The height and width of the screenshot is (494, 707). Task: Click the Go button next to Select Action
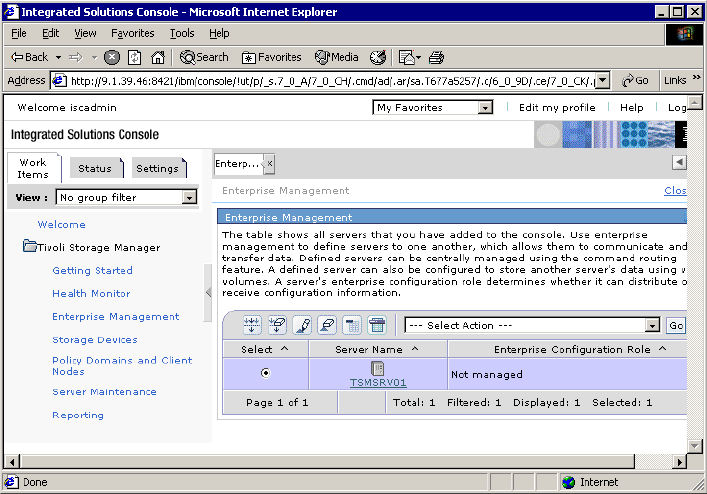pos(676,325)
